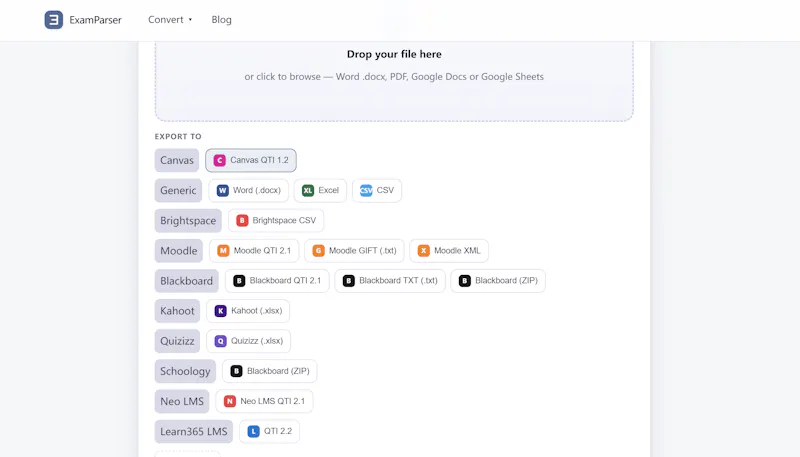Click the Kahoot category label
Viewport: 800px width, 457px height.
click(177, 311)
